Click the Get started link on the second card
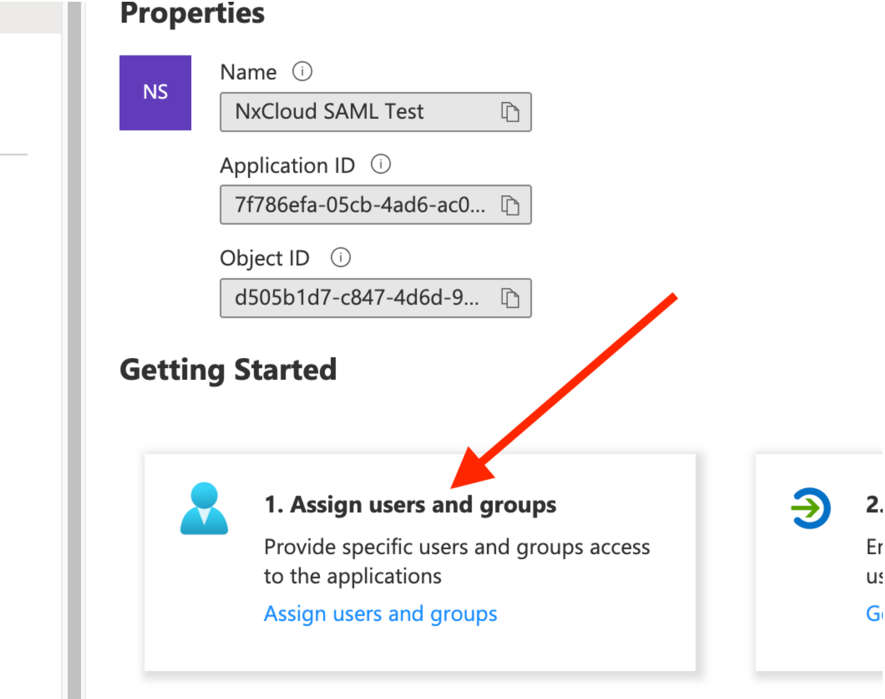The image size is (885, 699). (875, 613)
